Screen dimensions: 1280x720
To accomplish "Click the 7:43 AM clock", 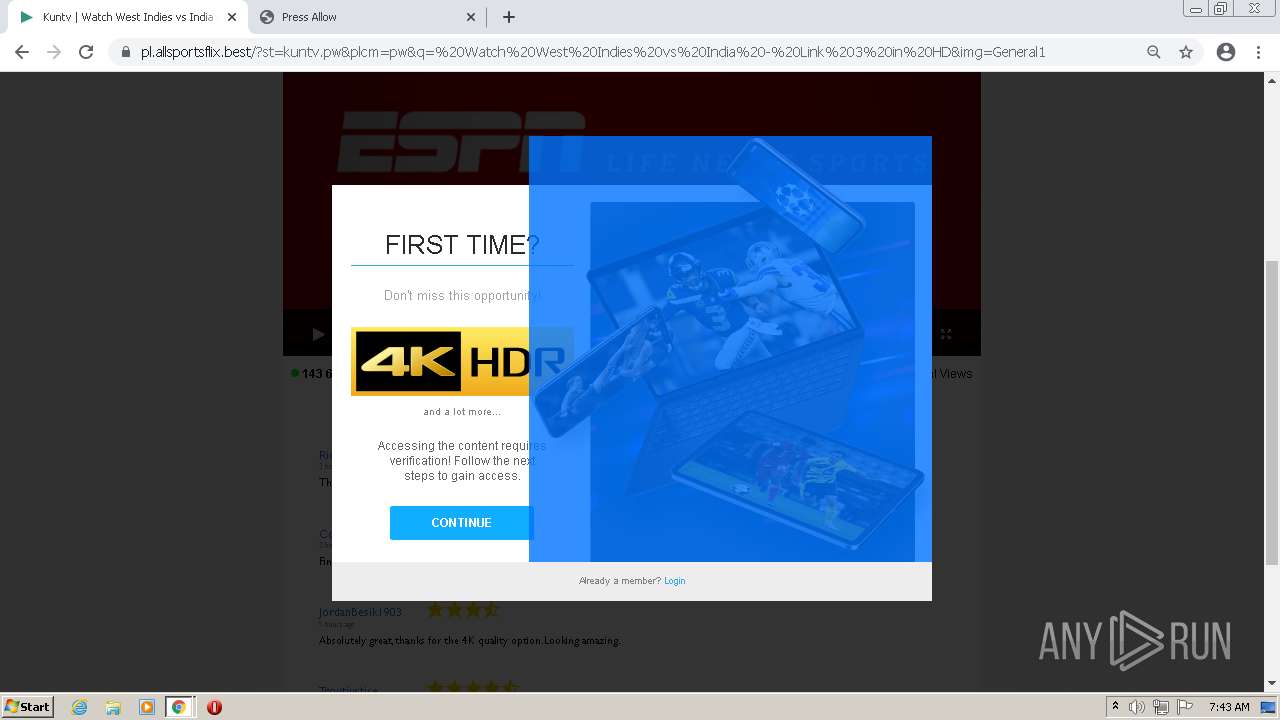I will [1229, 707].
